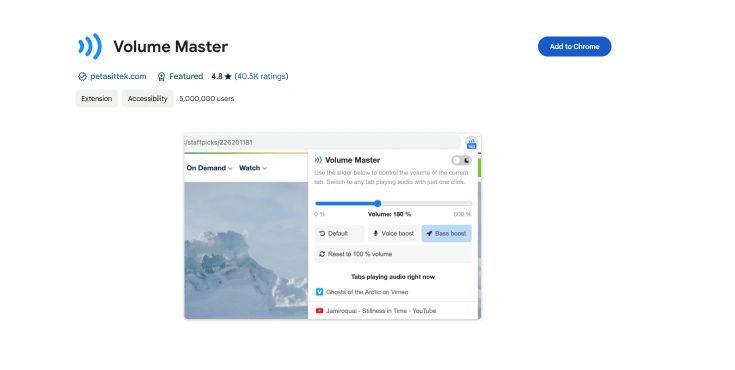Click the refresh icon on Reset button
Viewport: 735px width, 370px height.
[322, 254]
